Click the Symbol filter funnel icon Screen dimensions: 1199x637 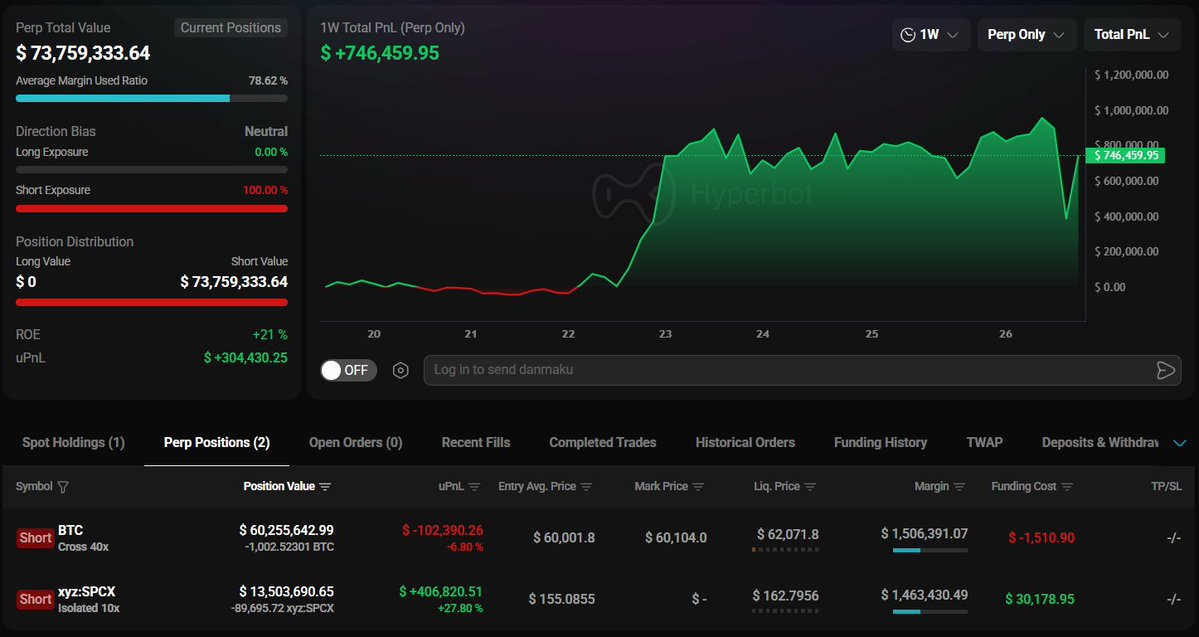tap(63, 487)
